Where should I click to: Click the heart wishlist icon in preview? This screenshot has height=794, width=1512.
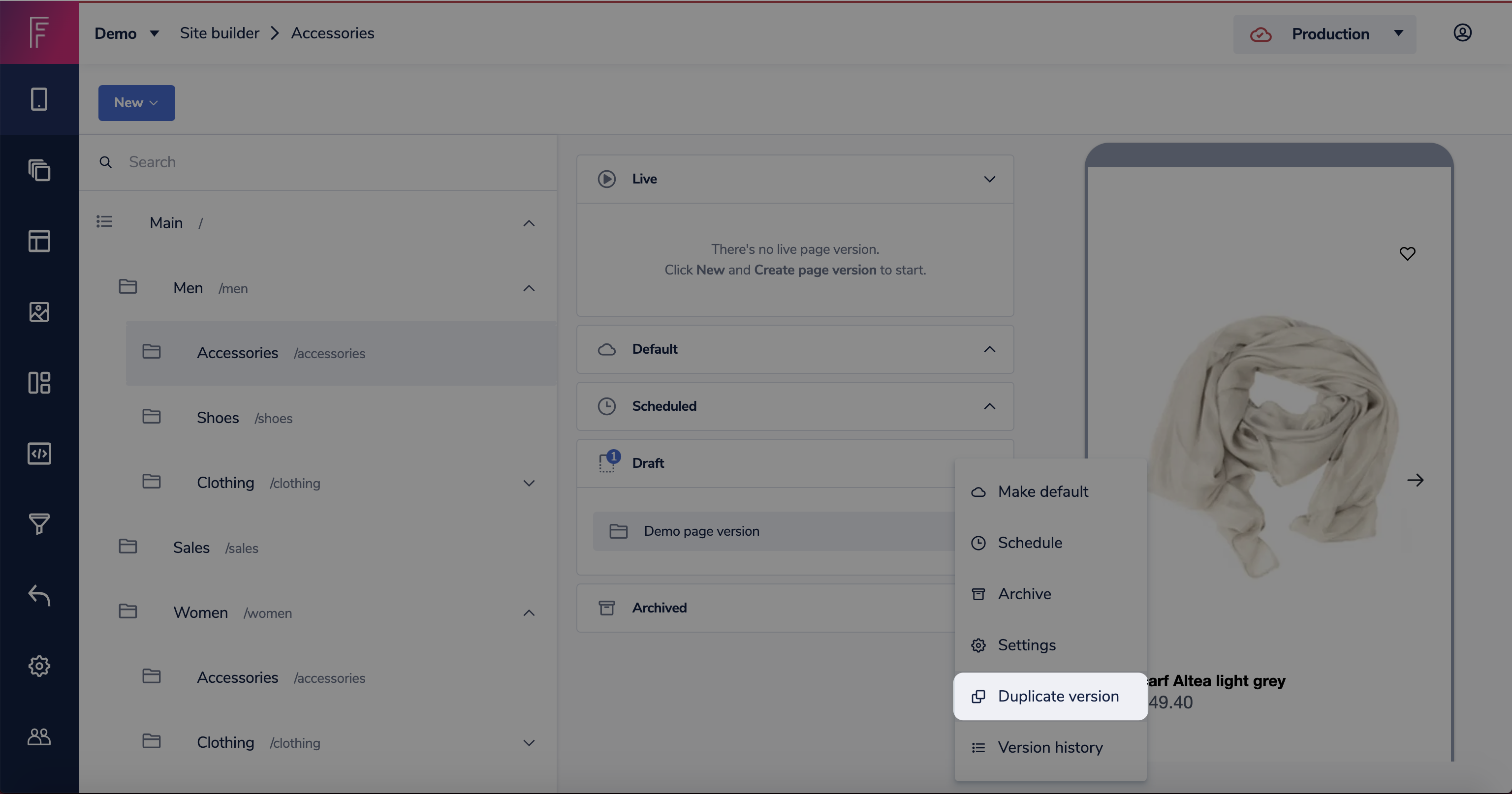tap(1408, 253)
